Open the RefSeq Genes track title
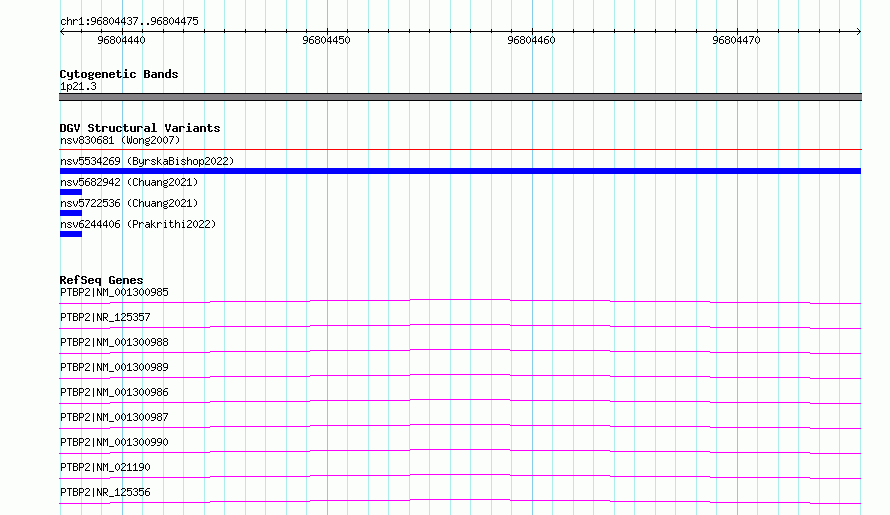Screen dimensions: 890x515 coord(101,280)
